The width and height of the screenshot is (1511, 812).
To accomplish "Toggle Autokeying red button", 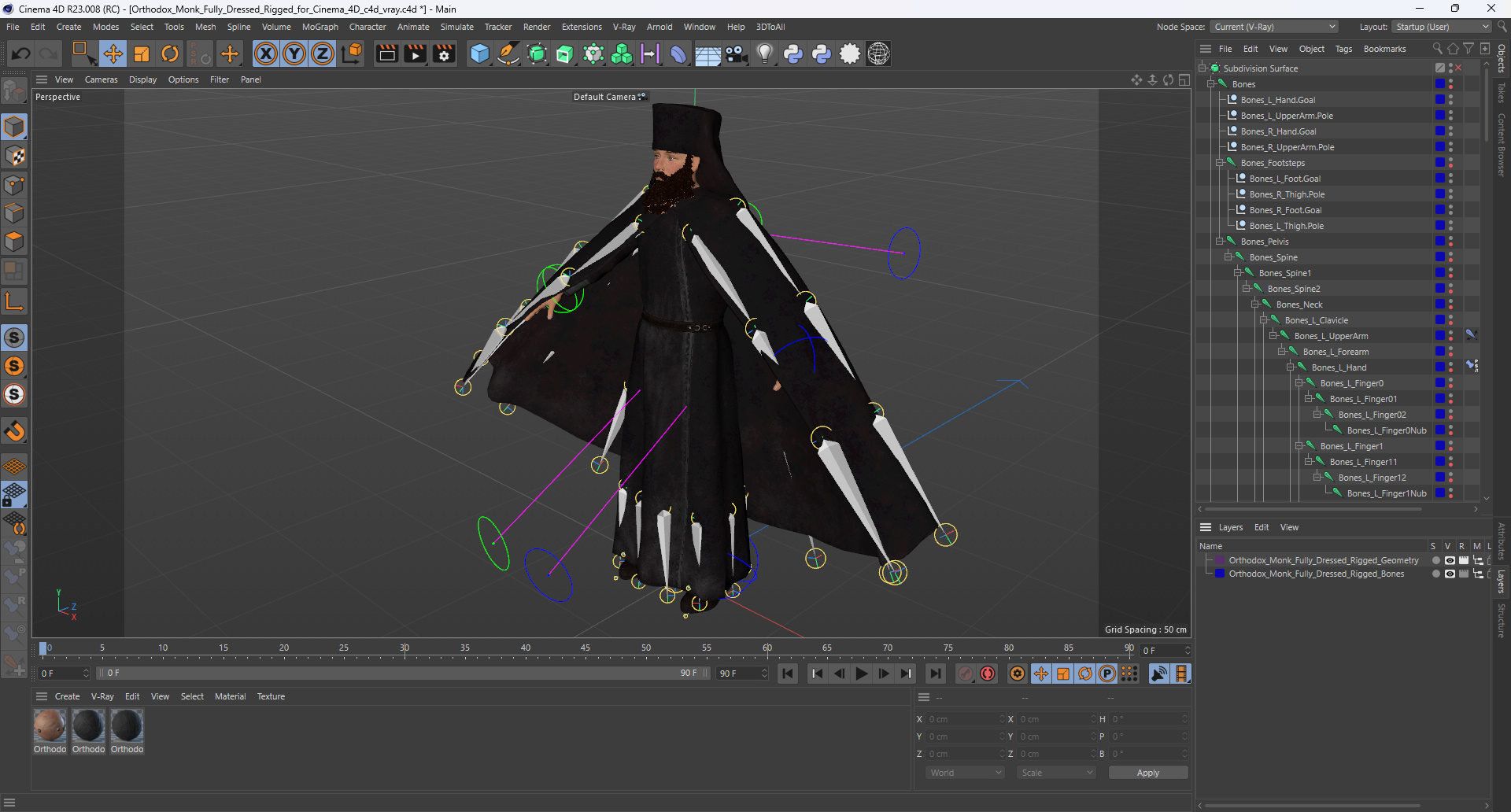I will pos(988,674).
